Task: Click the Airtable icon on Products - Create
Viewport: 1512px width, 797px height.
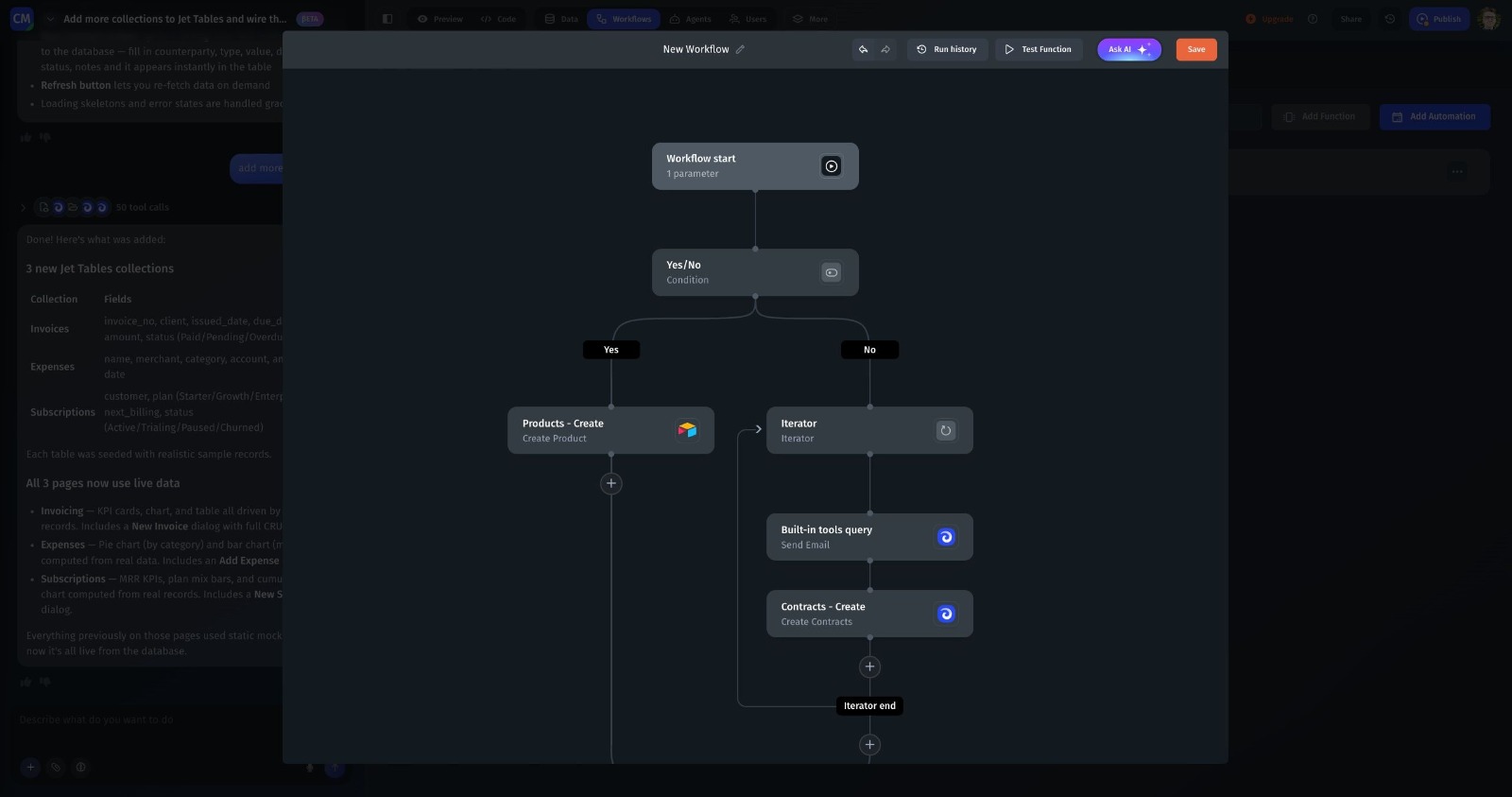Action: tap(687, 430)
